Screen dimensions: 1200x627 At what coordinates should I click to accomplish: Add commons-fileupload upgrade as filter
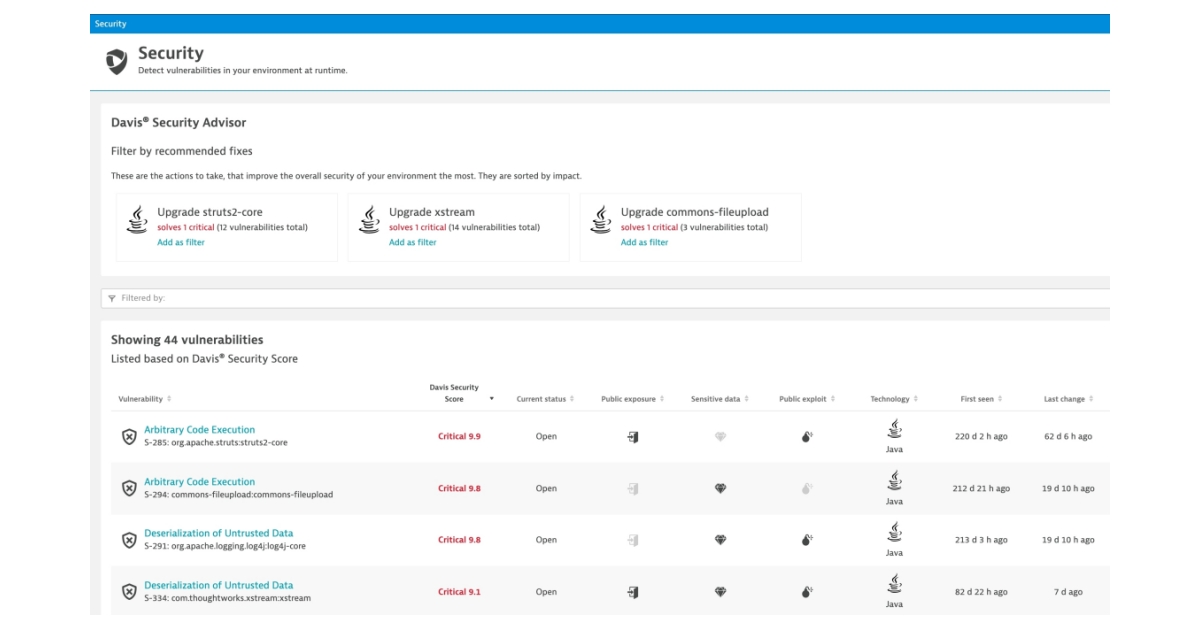(645, 242)
